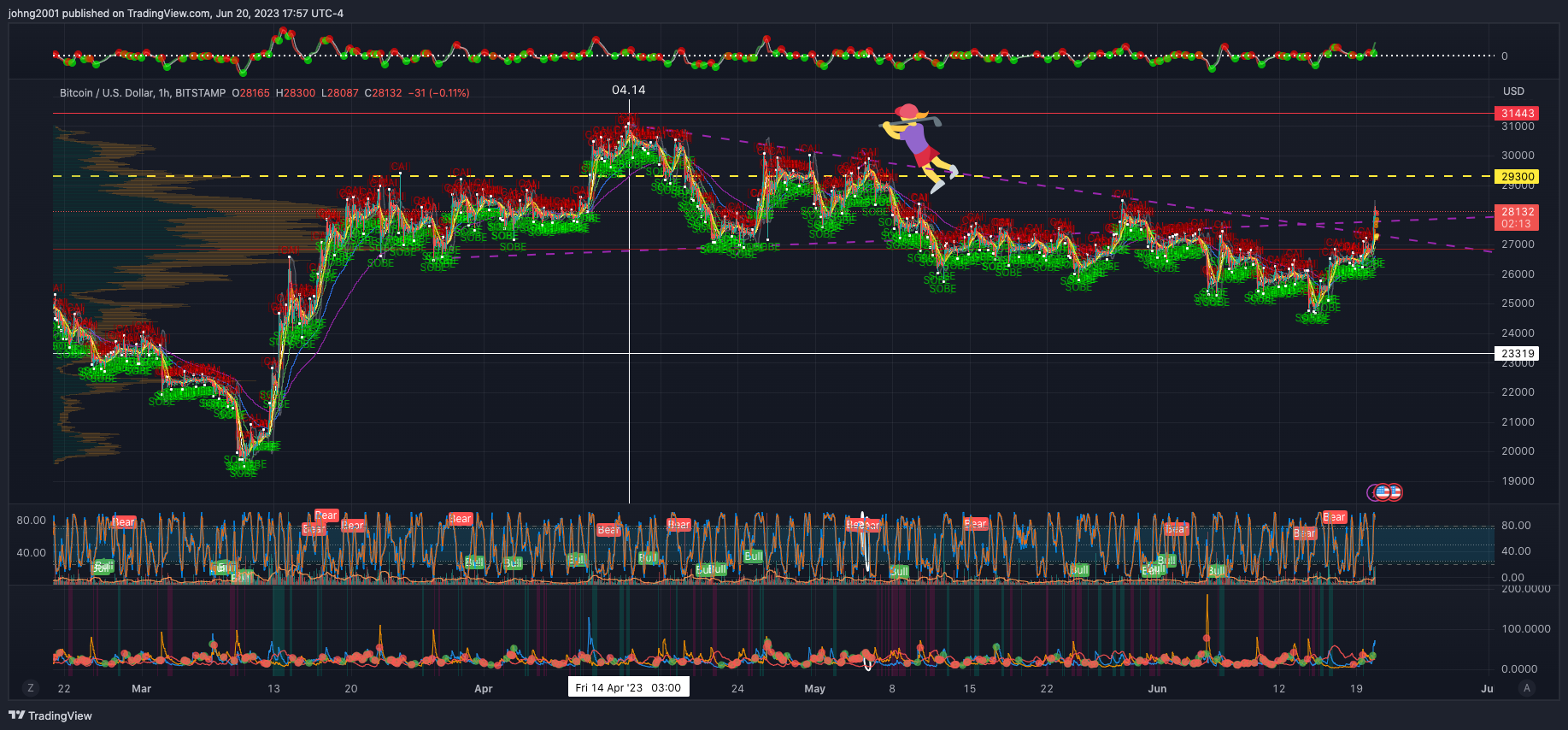
Task: Click the Apr label on time axis
Action: 484,688
